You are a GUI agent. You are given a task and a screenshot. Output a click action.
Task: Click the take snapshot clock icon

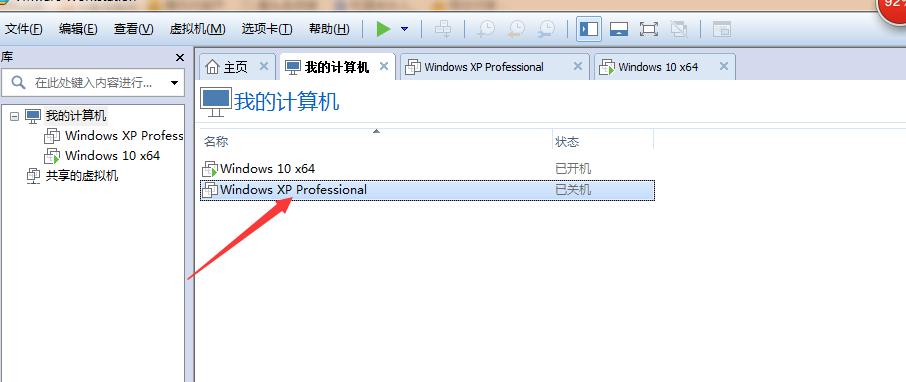(486, 29)
